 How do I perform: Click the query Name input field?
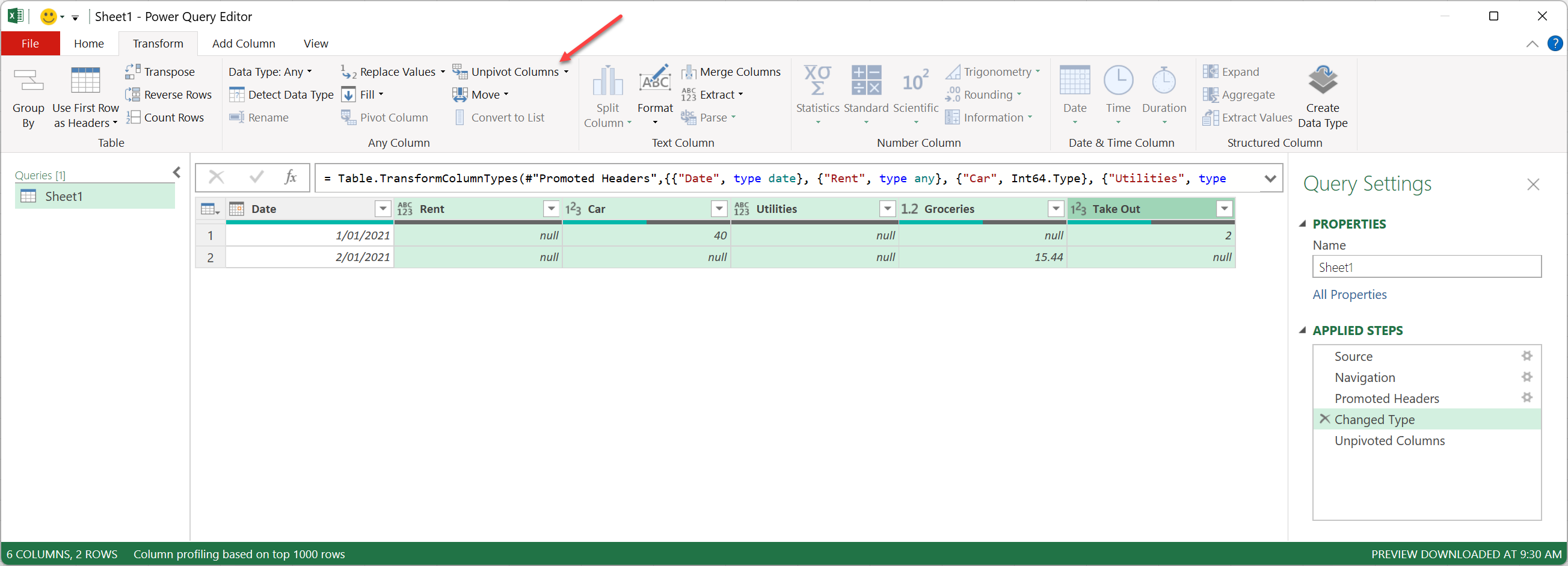coord(1427,266)
